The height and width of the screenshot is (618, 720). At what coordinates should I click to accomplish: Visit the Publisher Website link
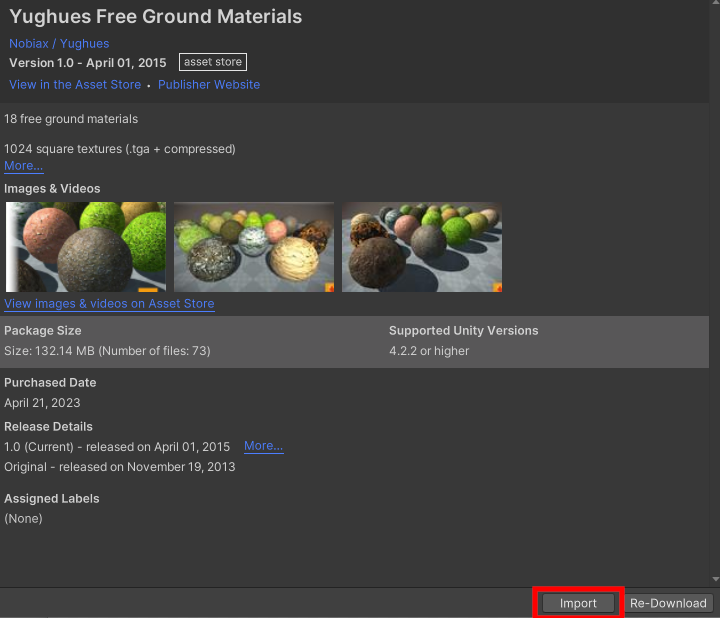(209, 84)
